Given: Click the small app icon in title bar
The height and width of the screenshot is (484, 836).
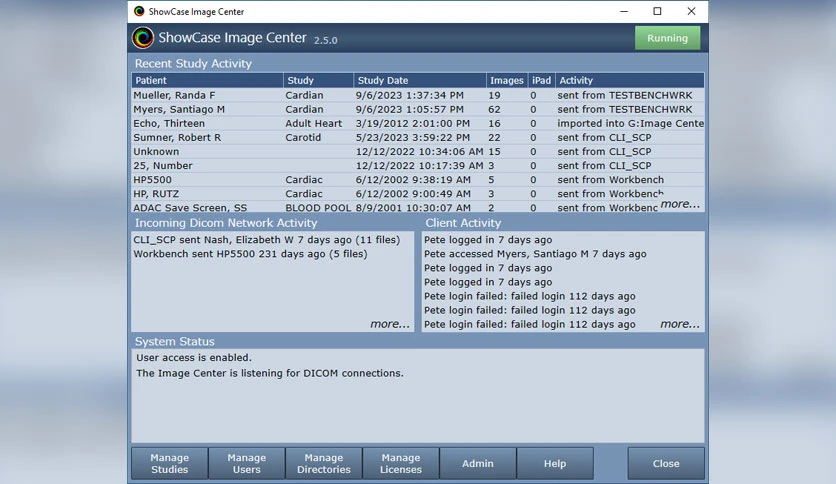Looking at the screenshot, I should click(x=139, y=11).
